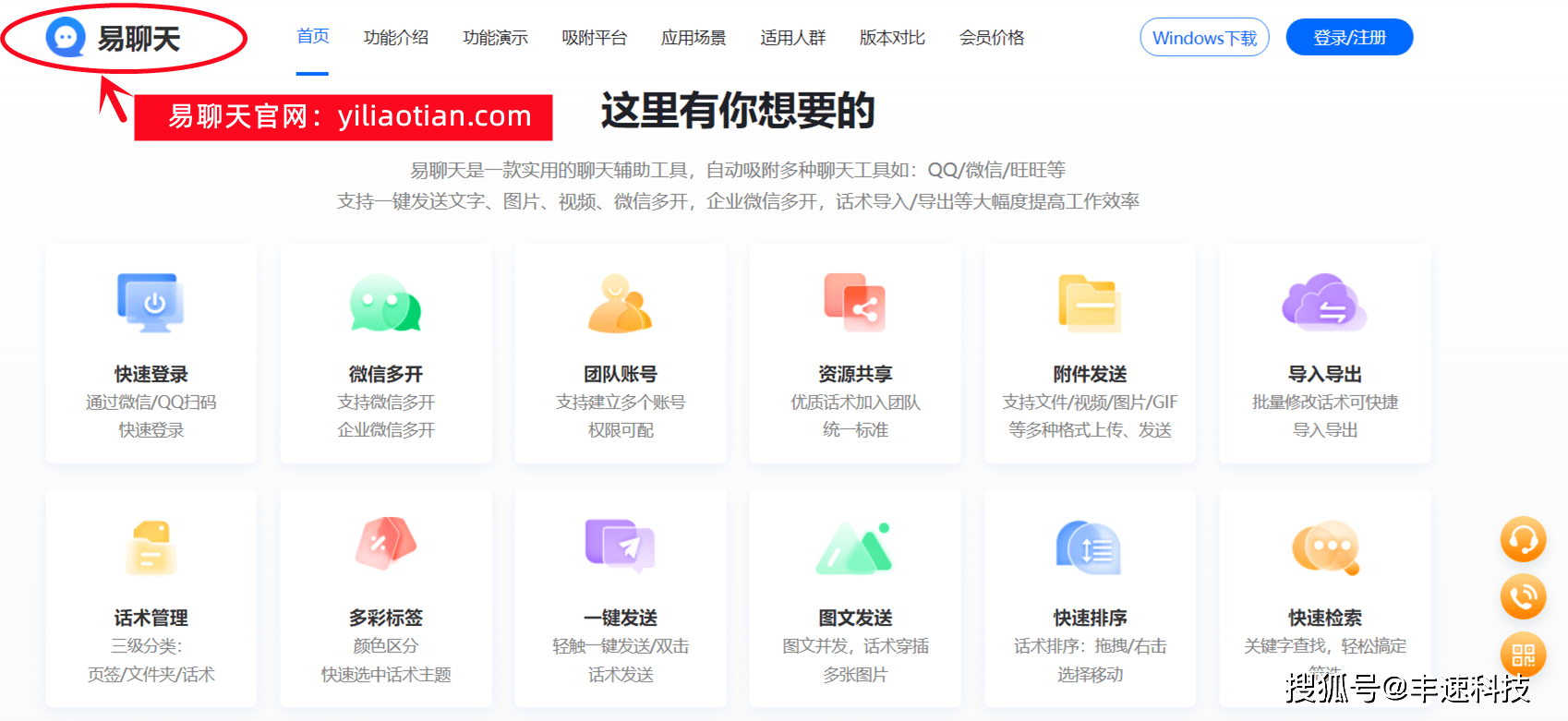The height and width of the screenshot is (721, 1568).
Task: Click the text 优质话术加入团队
Action: (x=855, y=403)
